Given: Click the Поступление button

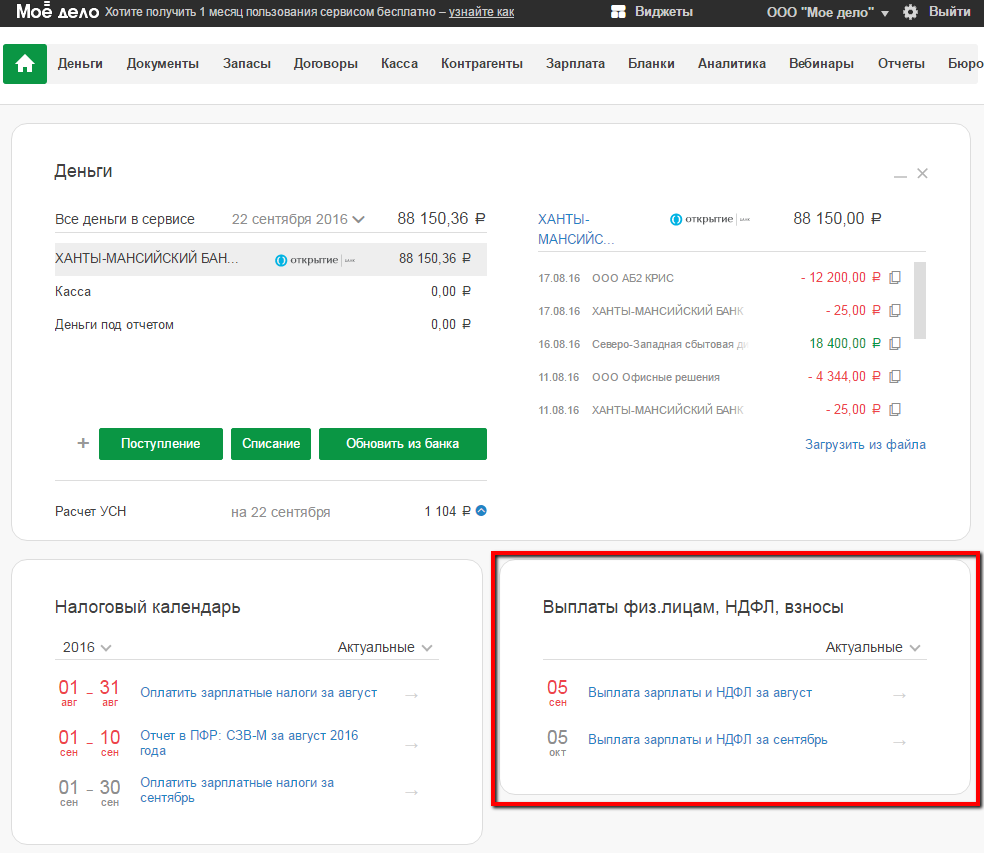Looking at the screenshot, I should pyautogui.click(x=160, y=444).
